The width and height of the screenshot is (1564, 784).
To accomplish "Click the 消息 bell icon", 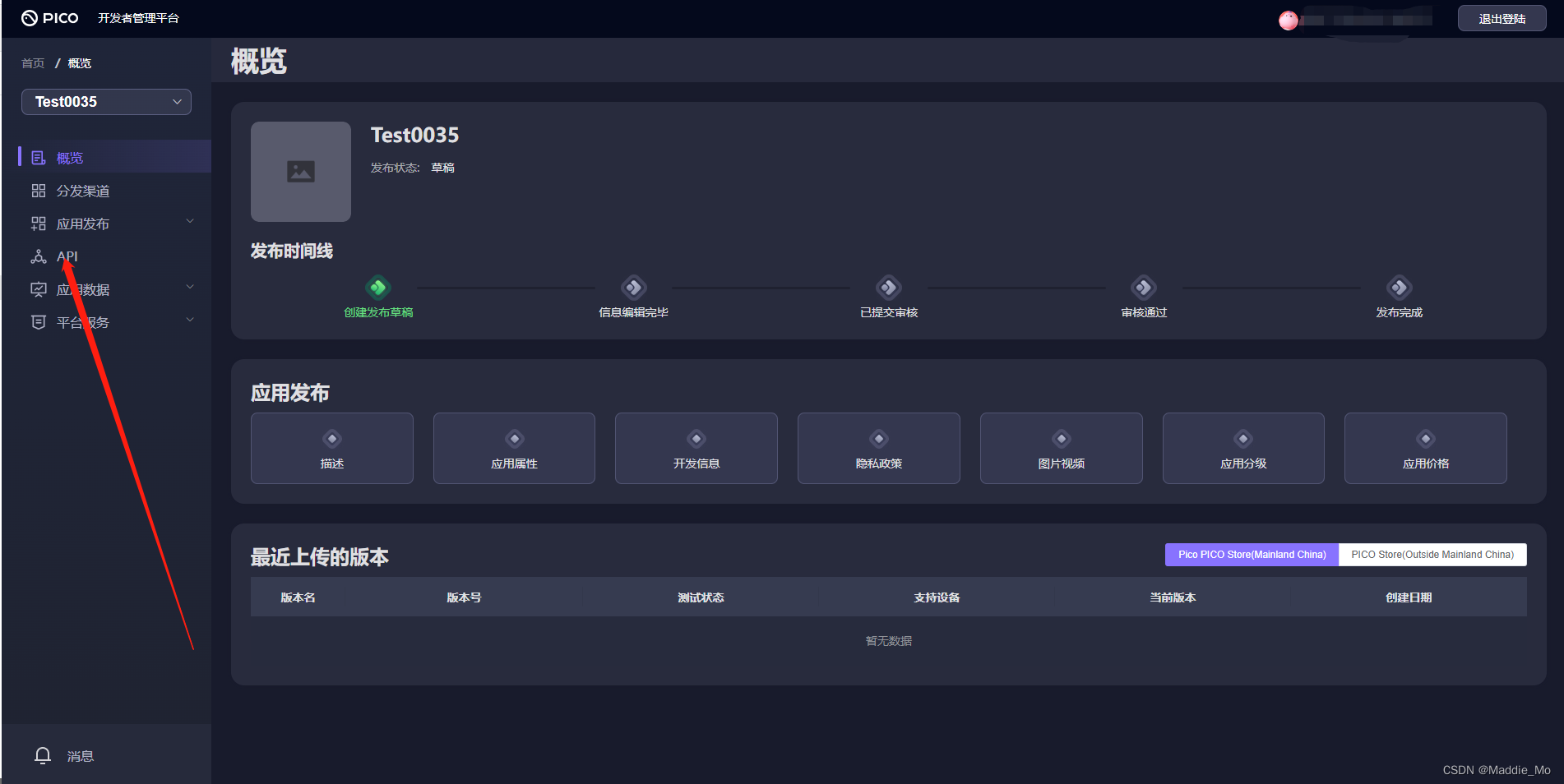I will point(43,755).
